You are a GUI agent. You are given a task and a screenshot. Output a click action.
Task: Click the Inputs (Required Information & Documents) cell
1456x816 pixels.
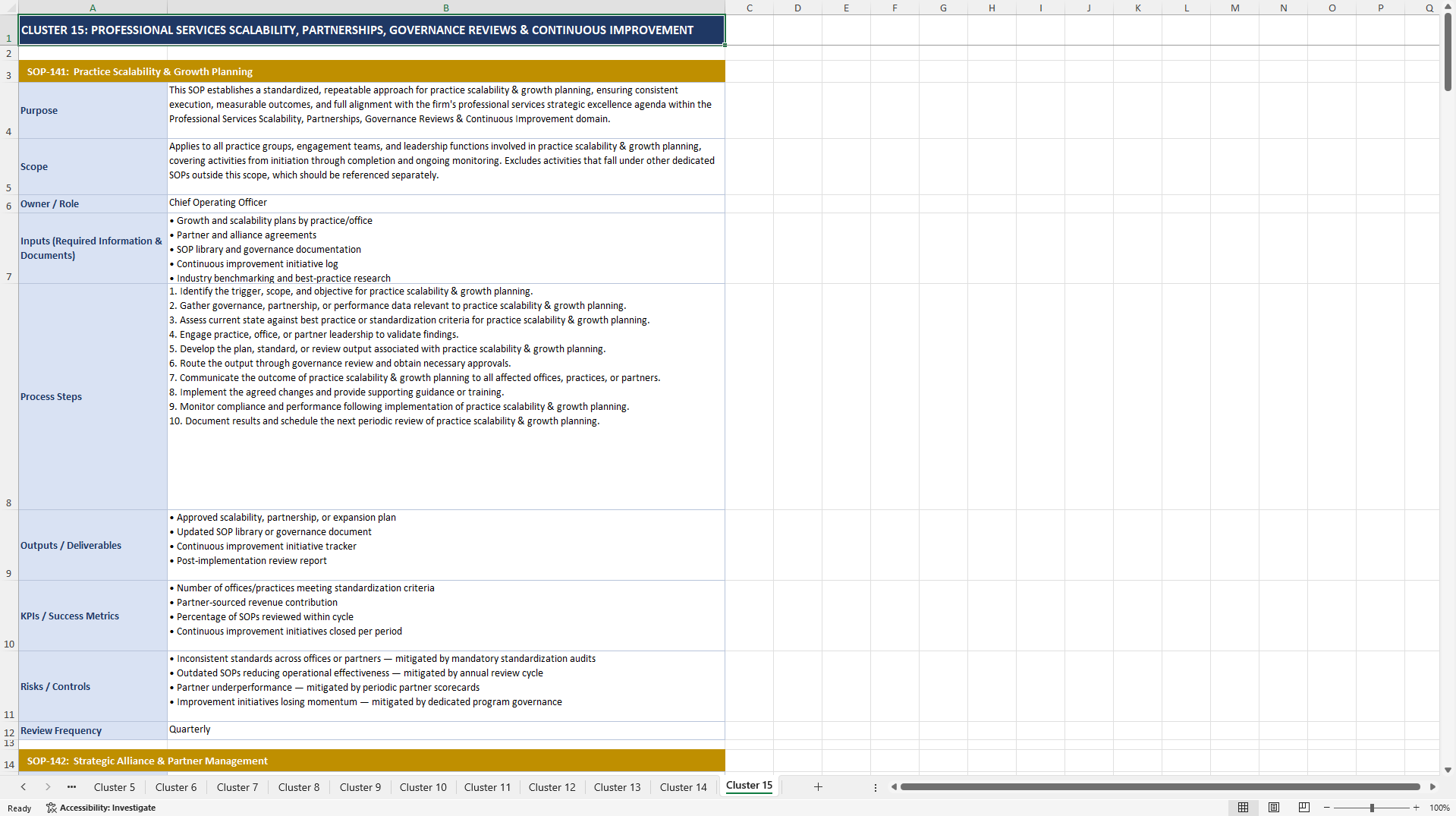pos(93,248)
